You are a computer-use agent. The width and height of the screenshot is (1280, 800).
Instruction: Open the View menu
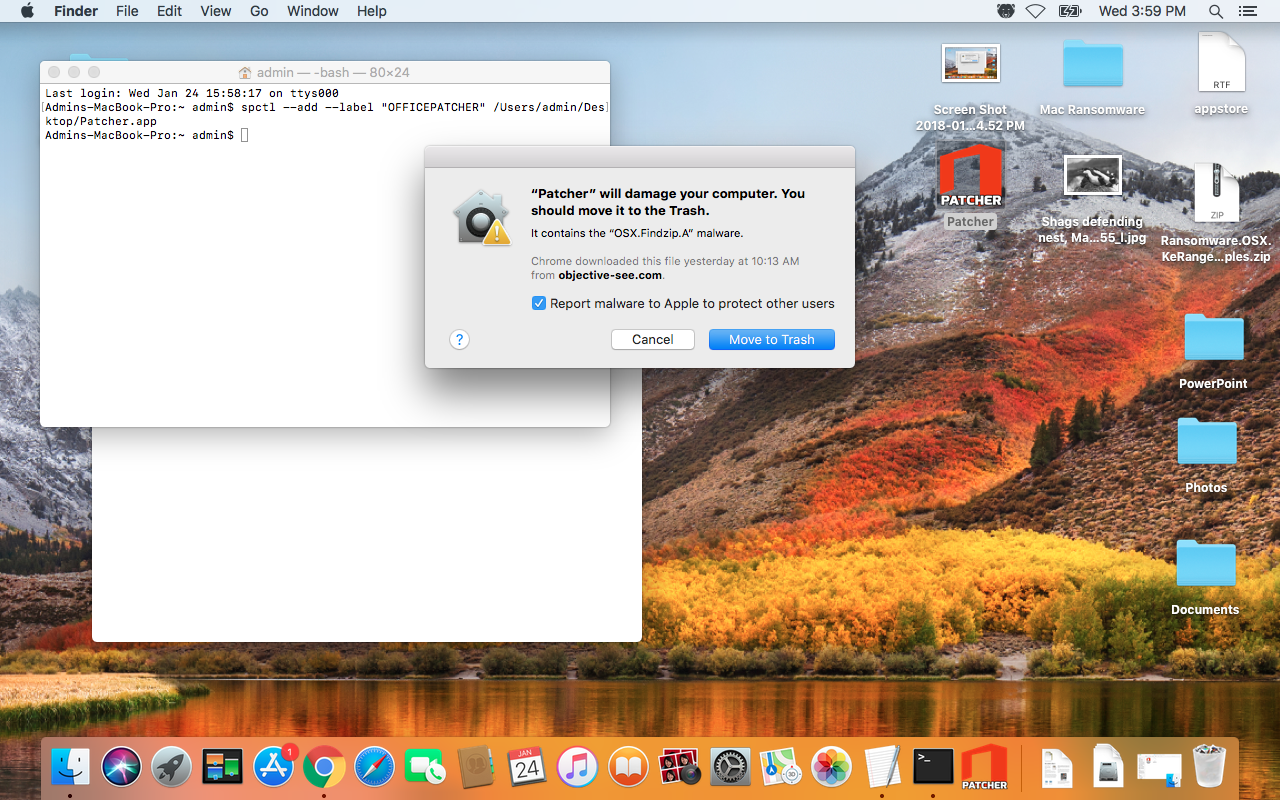[x=216, y=11]
